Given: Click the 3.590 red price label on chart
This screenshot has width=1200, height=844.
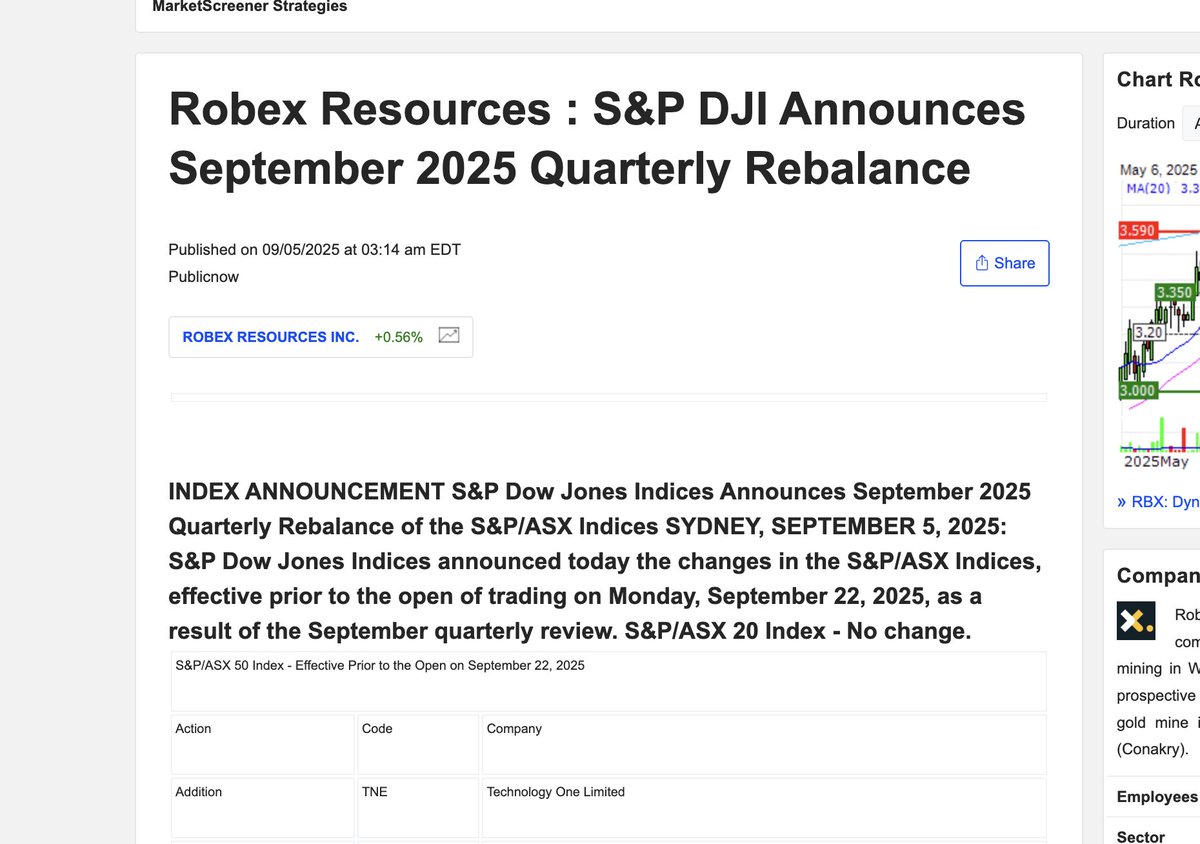Looking at the screenshot, I should 1137,231.
